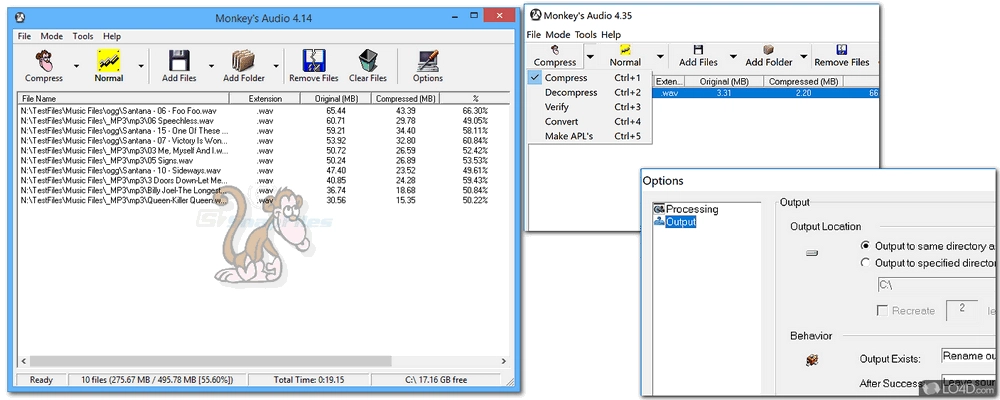Click Add Files floppy icon in 4.14 toolbar
The height and width of the screenshot is (400, 1000).
tap(179, 61)
